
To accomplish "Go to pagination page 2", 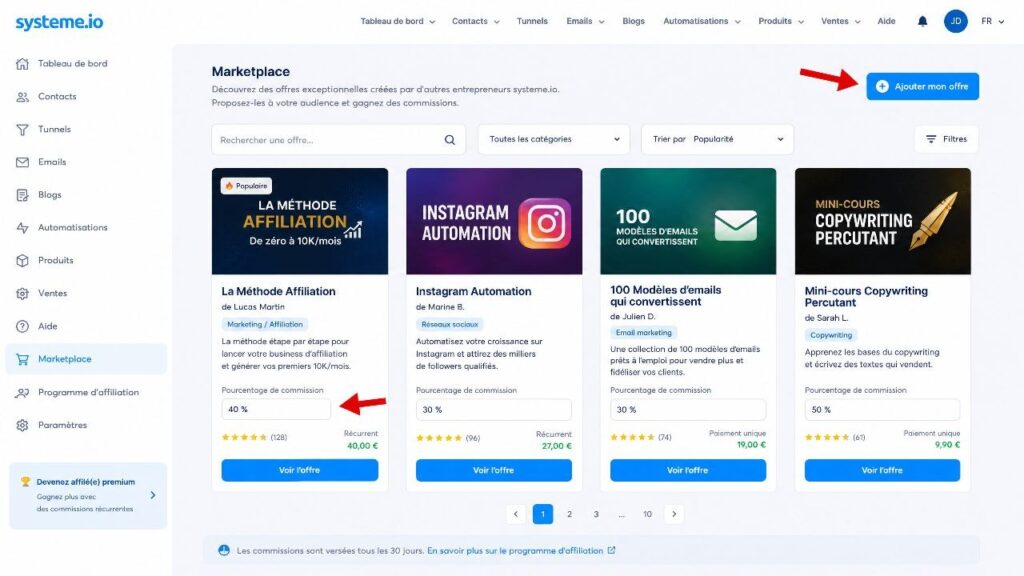I will tap(569, 514).
